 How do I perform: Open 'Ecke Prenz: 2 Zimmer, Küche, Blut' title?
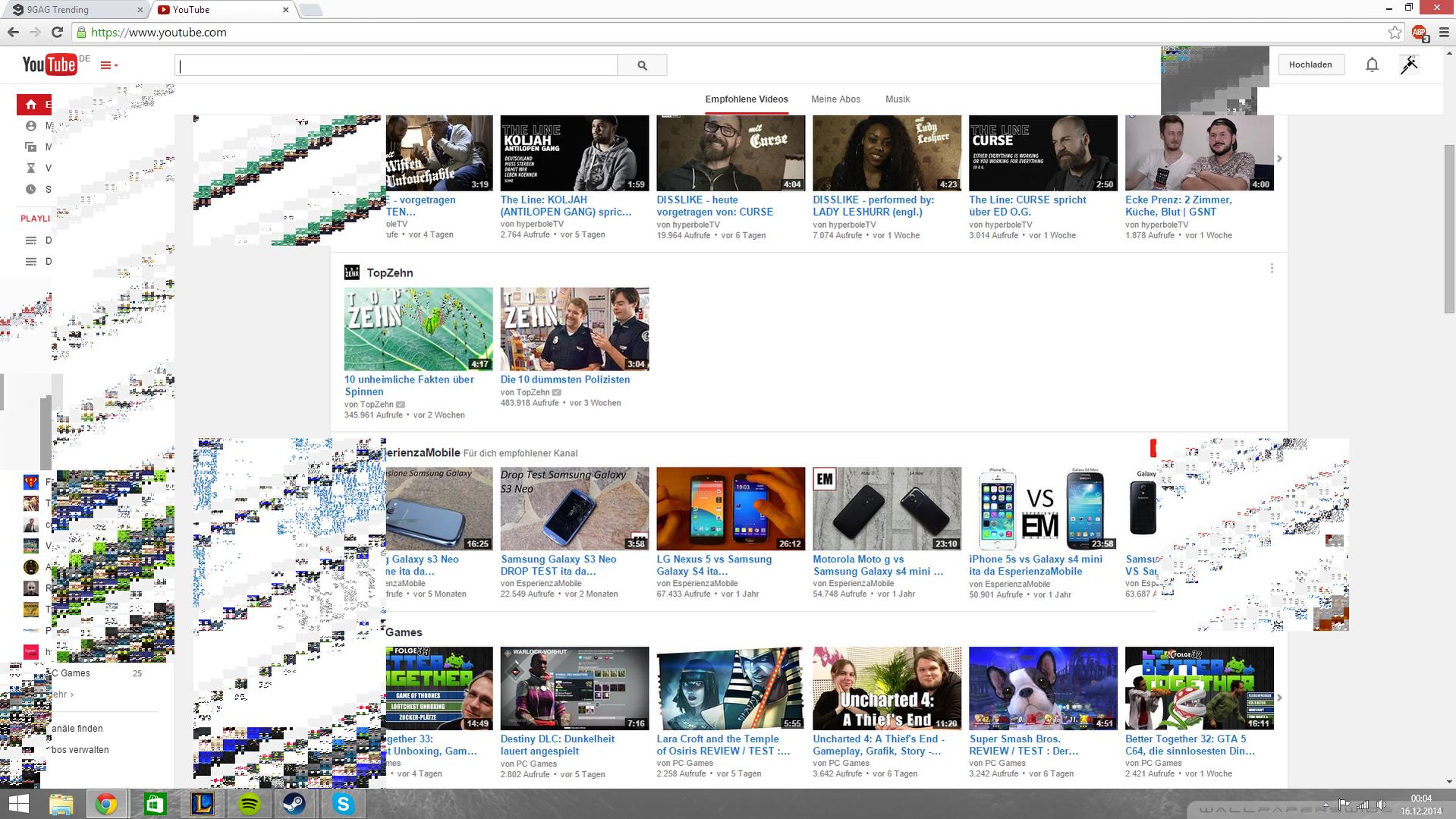tap(1178, 206)
